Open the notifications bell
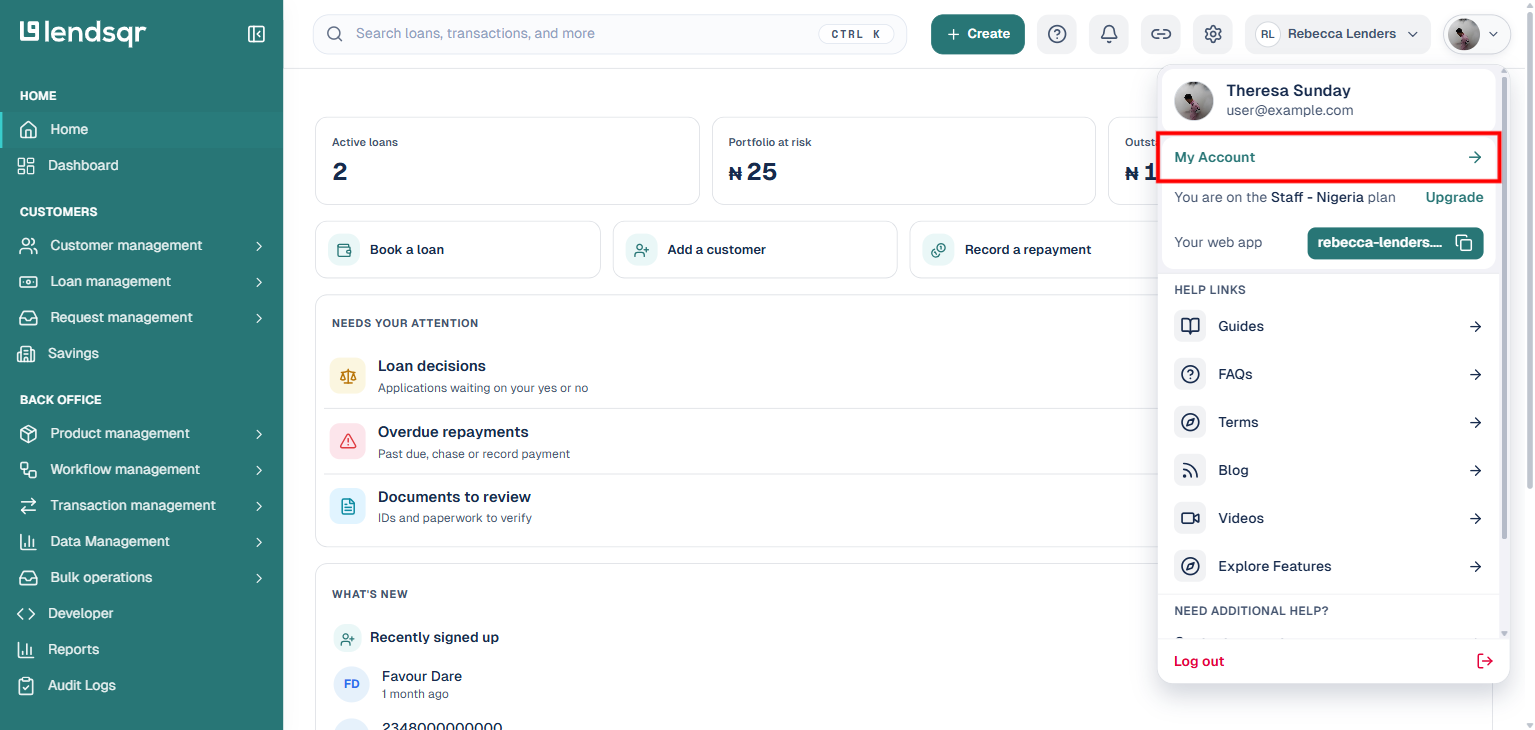This screenshot has height=730, width=1535. point(1109,34)
